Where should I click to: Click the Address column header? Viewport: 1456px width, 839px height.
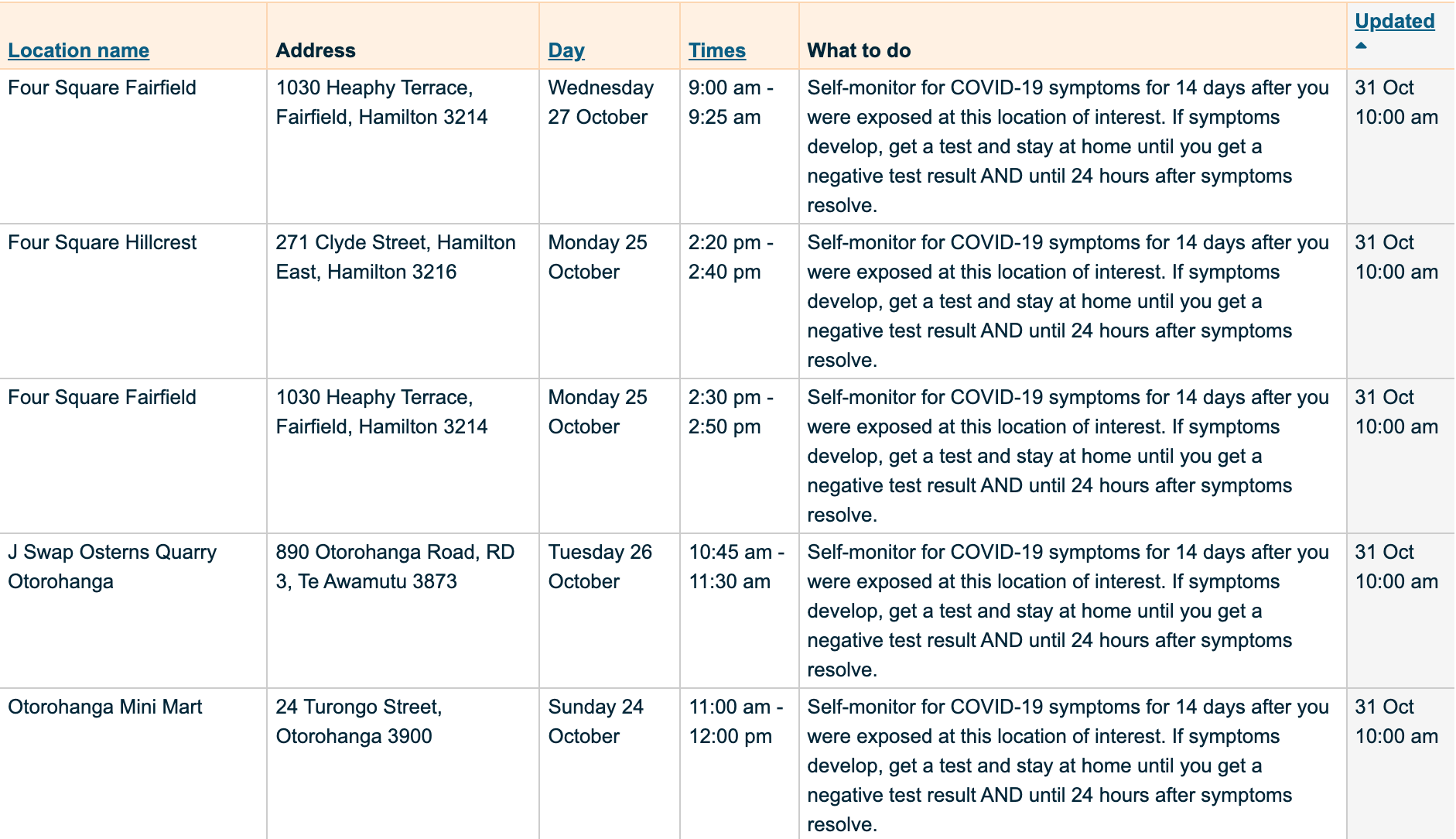pos(316,50)
